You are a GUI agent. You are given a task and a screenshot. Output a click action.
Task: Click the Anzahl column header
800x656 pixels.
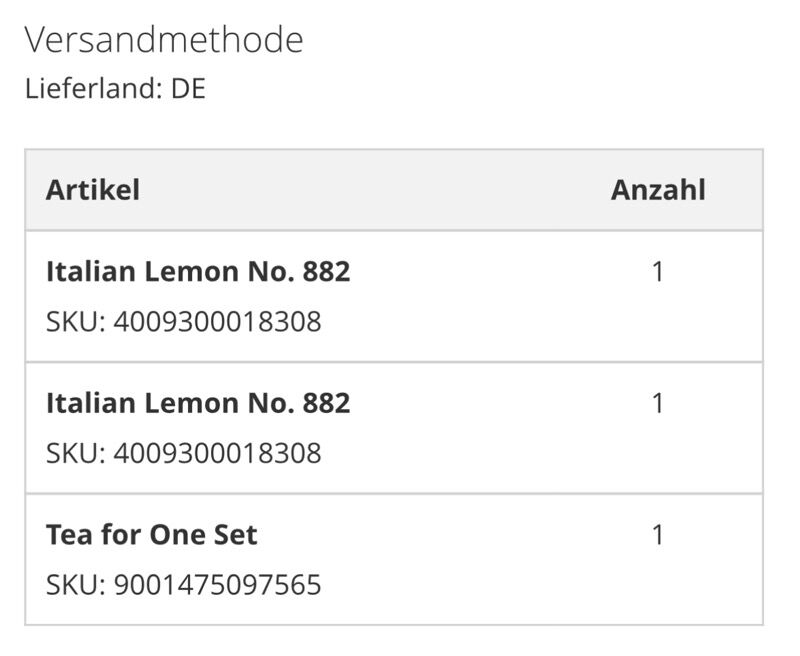coord(658,190)
